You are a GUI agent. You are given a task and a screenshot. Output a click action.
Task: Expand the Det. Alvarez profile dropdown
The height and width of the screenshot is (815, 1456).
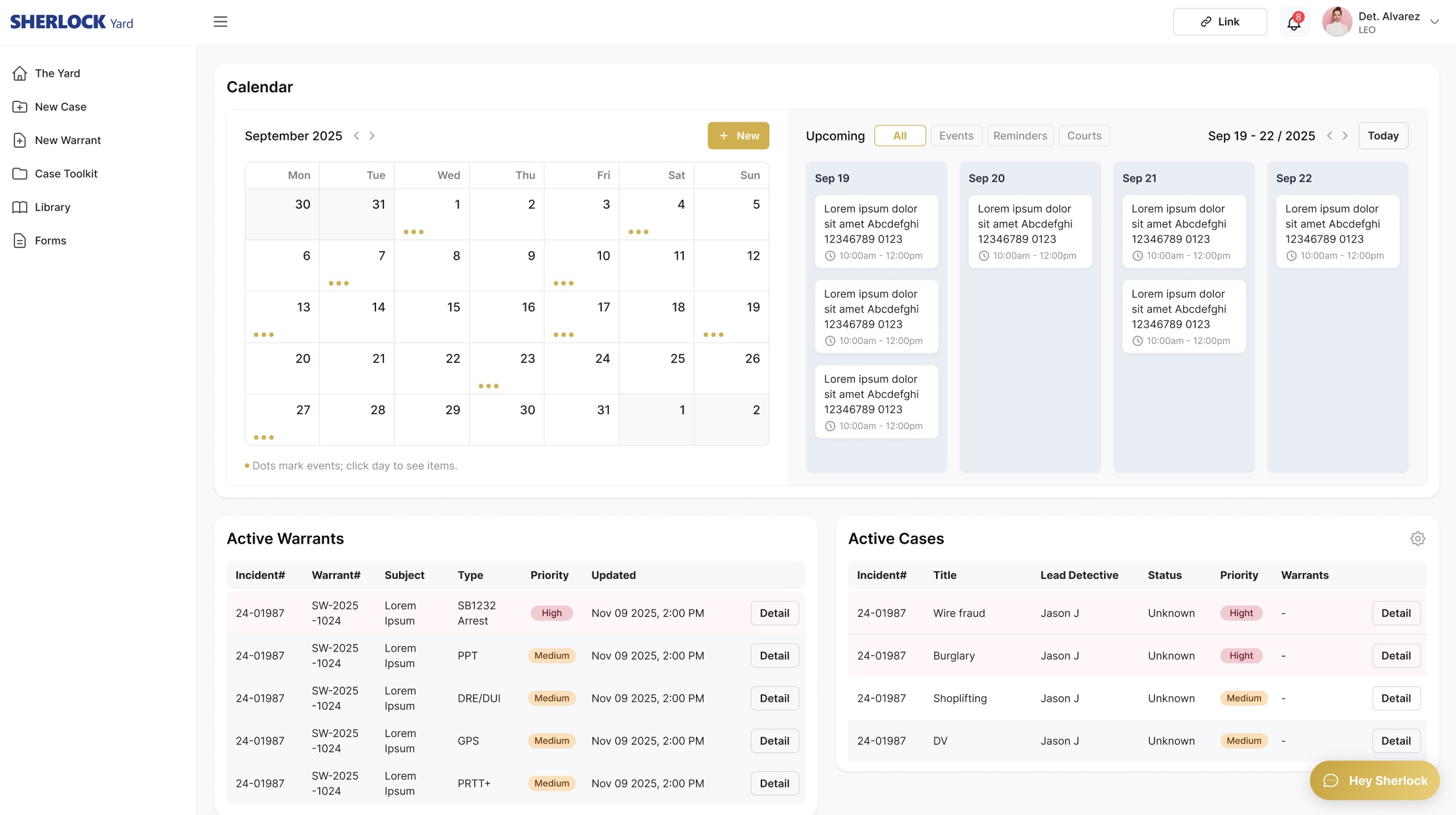pos(1434,22)
